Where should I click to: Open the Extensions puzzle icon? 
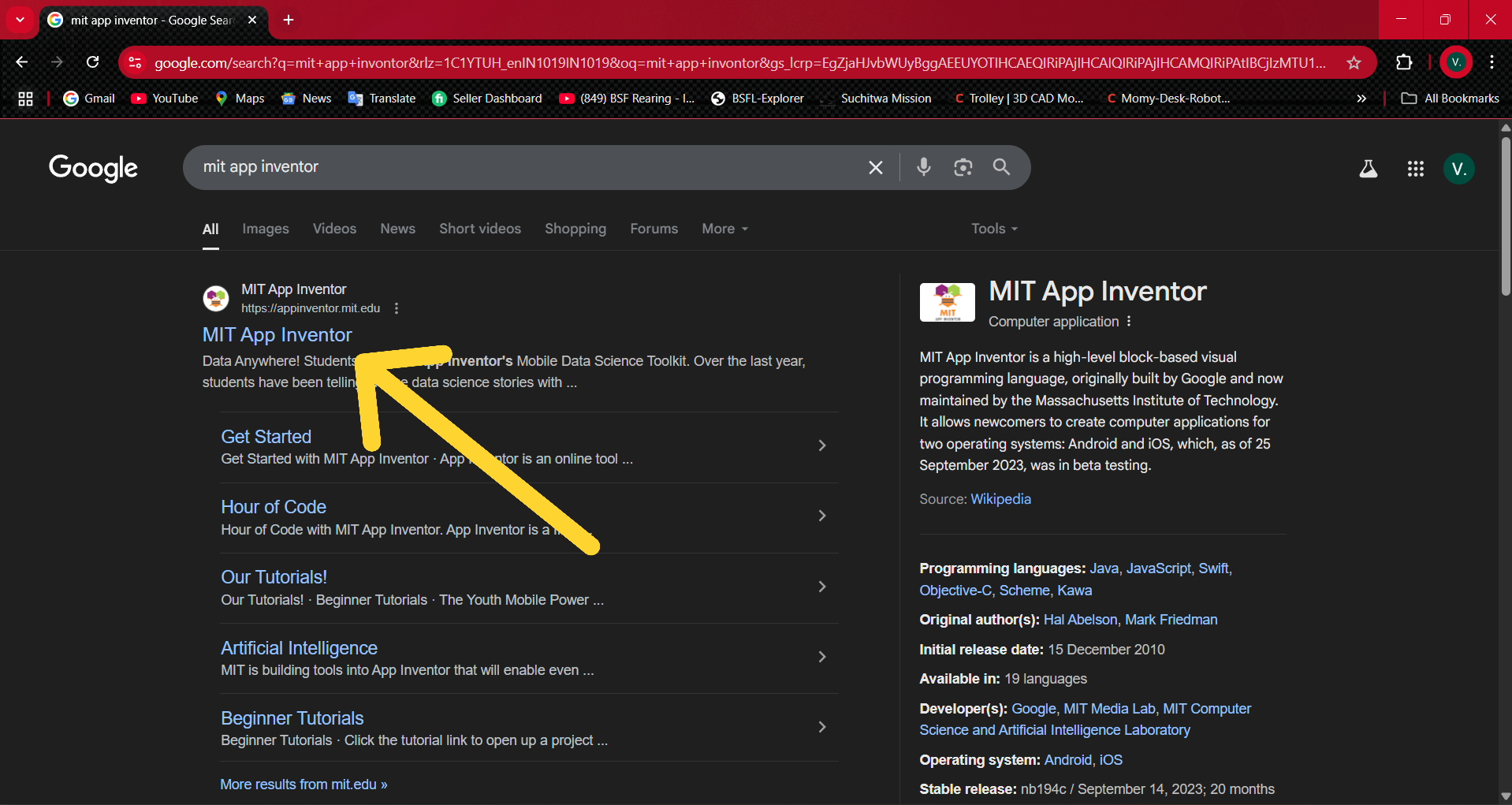1404,62
